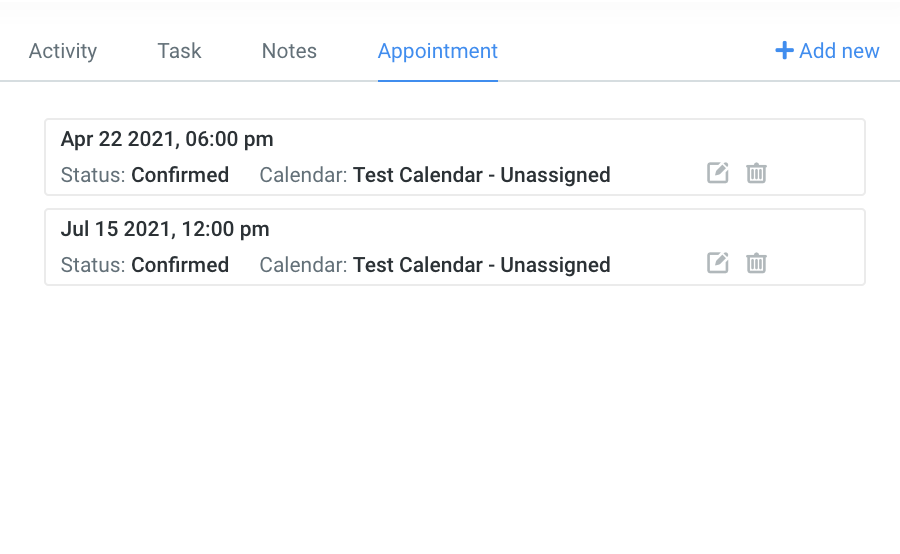
Task: Edit the Apr 22 2021 appointment
Action: 718,173
